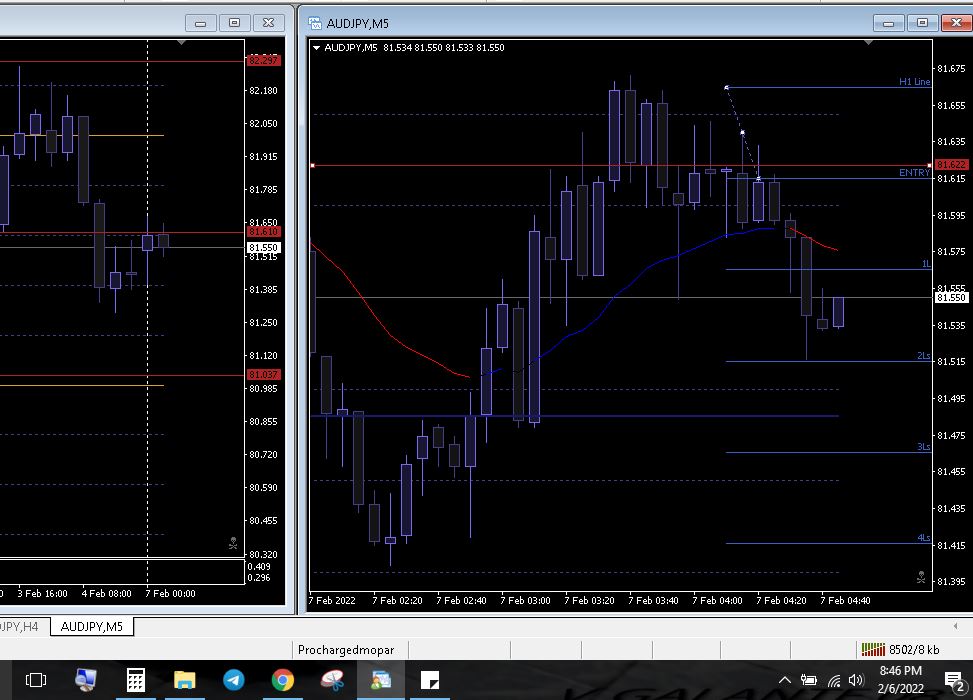Click the connection status bars showing 8502/8 kb
The width and height of the screenshot is (973, 700).
click(x=873, y=649)
